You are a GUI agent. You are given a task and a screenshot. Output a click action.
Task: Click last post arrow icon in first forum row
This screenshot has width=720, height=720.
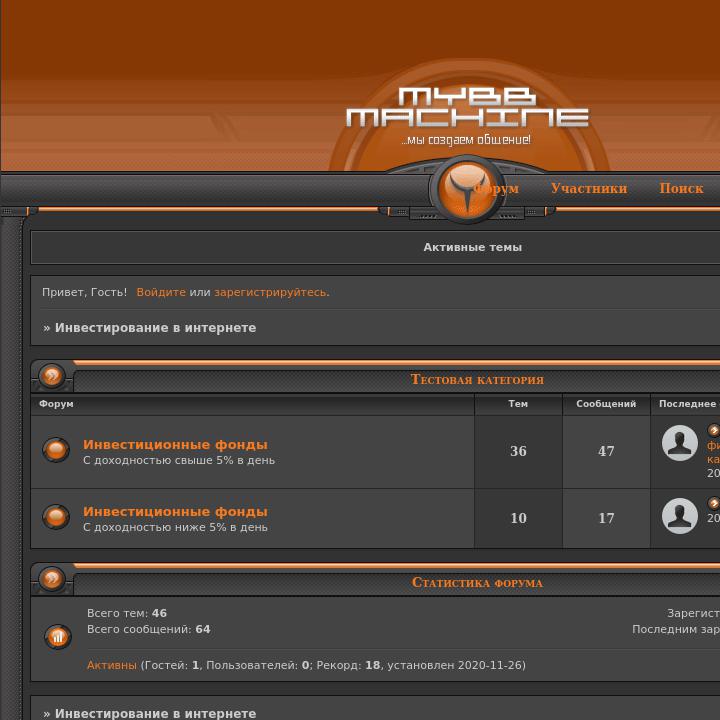714,430
